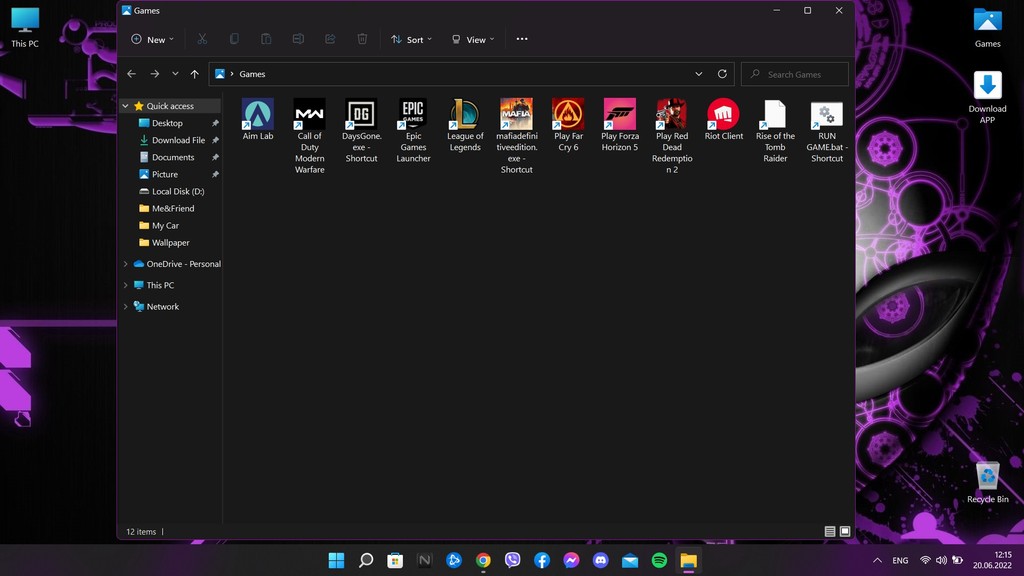The height and width of the screenshot is (576, 1024).
Task: Select Quick access in the sidebar
Action: [x=170, y=106]
